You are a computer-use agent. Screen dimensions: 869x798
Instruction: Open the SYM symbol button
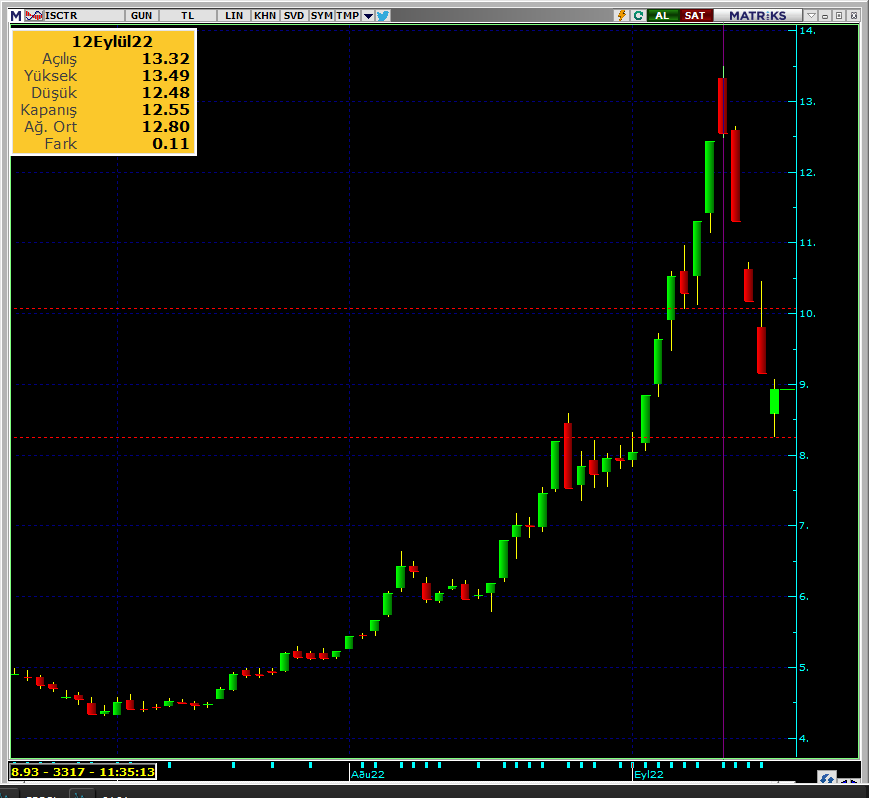click(x=321, y=16)
